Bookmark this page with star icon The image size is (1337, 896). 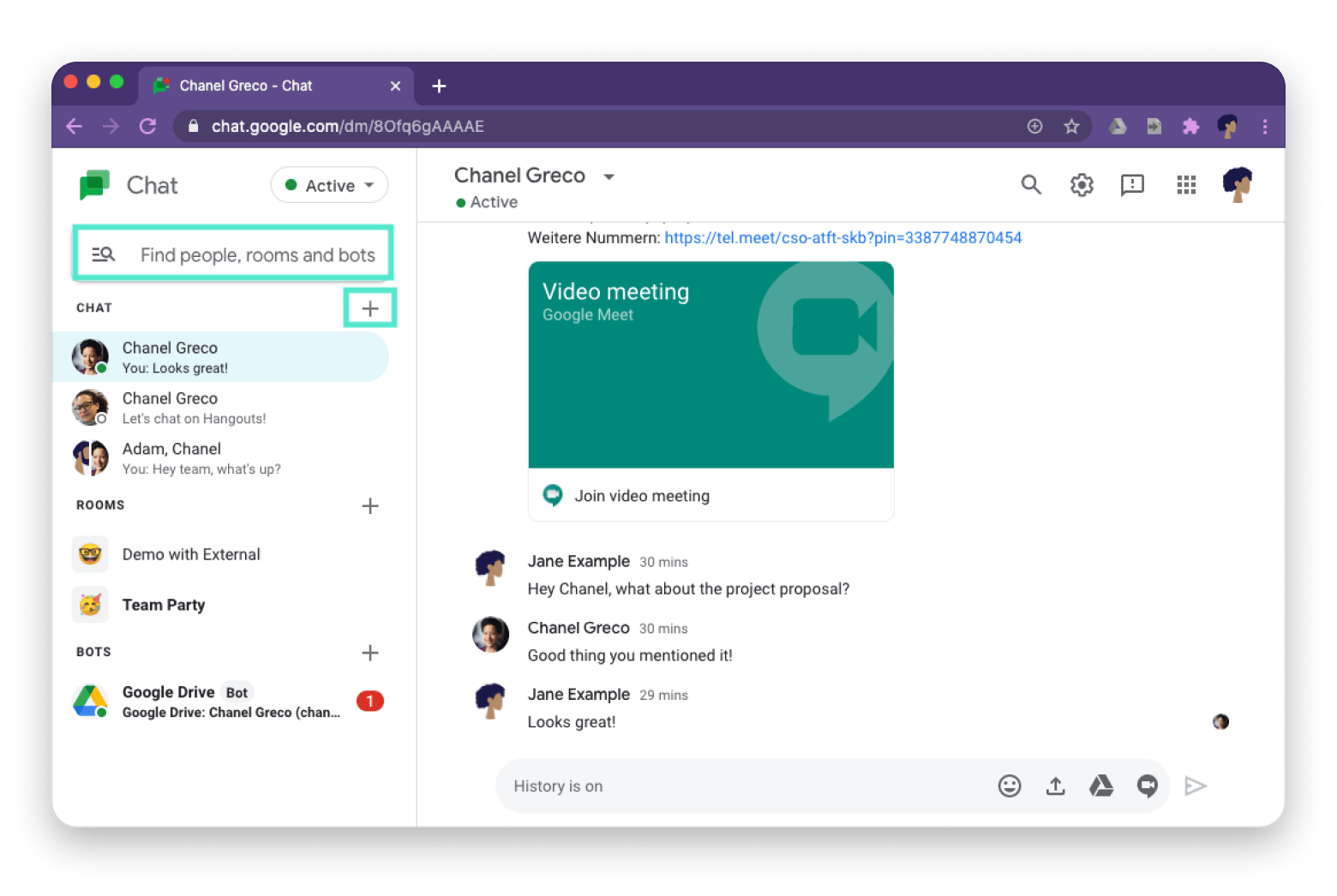[1071, 127]
